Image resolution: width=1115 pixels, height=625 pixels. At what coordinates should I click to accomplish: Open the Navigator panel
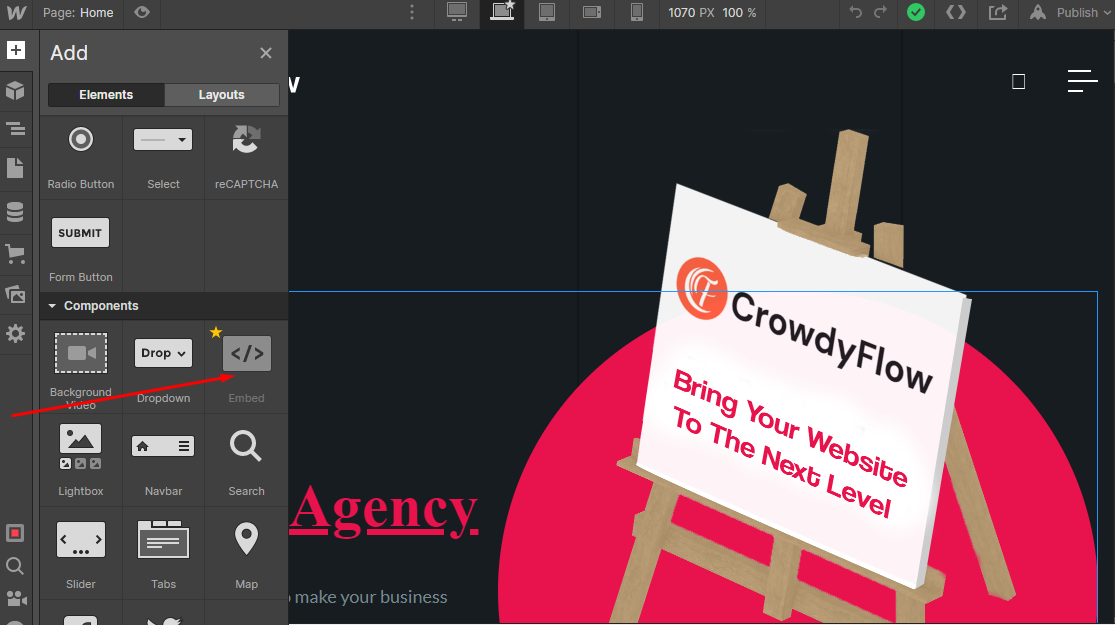16,129
